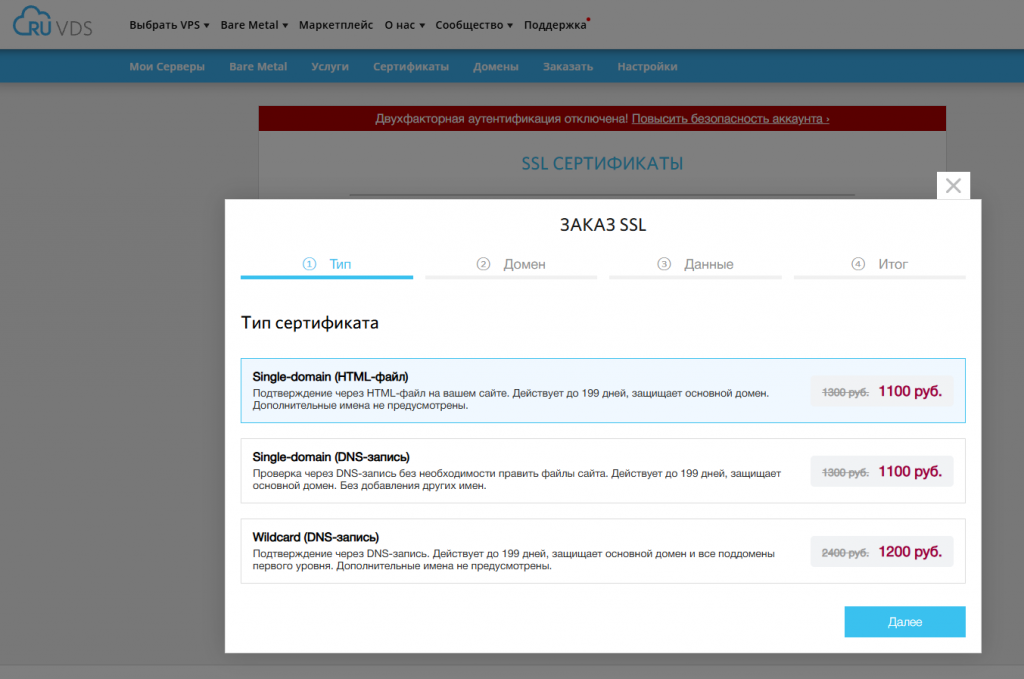Screen dimensions: 1024x679
Task: Click Заказать in blue bar
Action: pos(568,67)
